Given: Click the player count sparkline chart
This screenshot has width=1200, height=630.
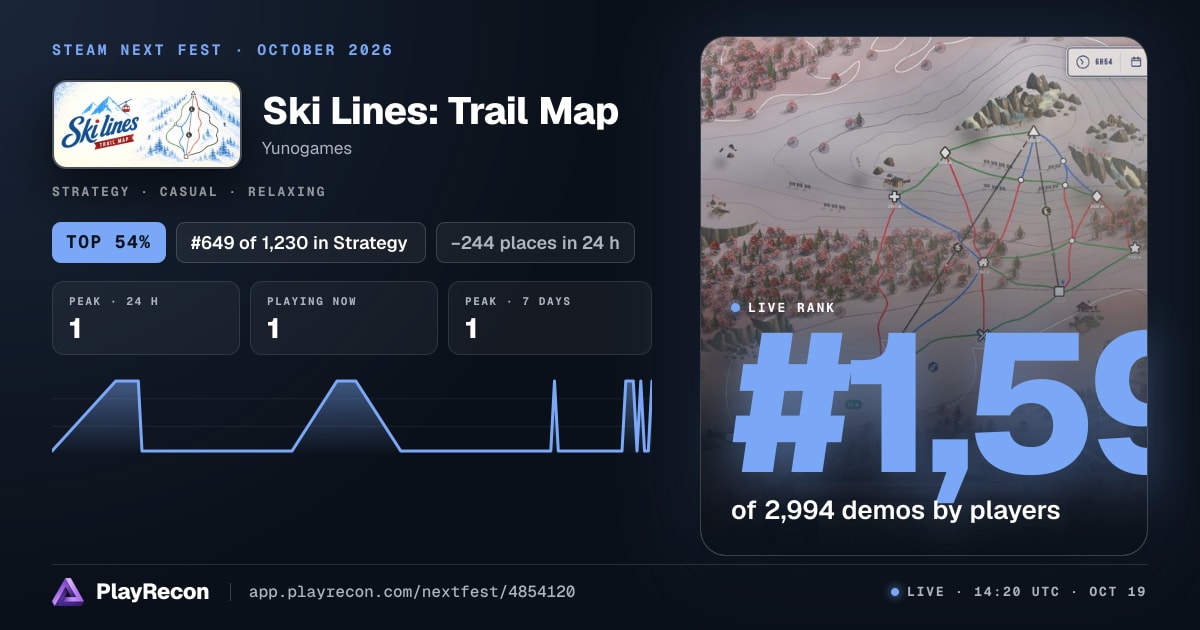Looking at the screenshot, I should [352, 415].
